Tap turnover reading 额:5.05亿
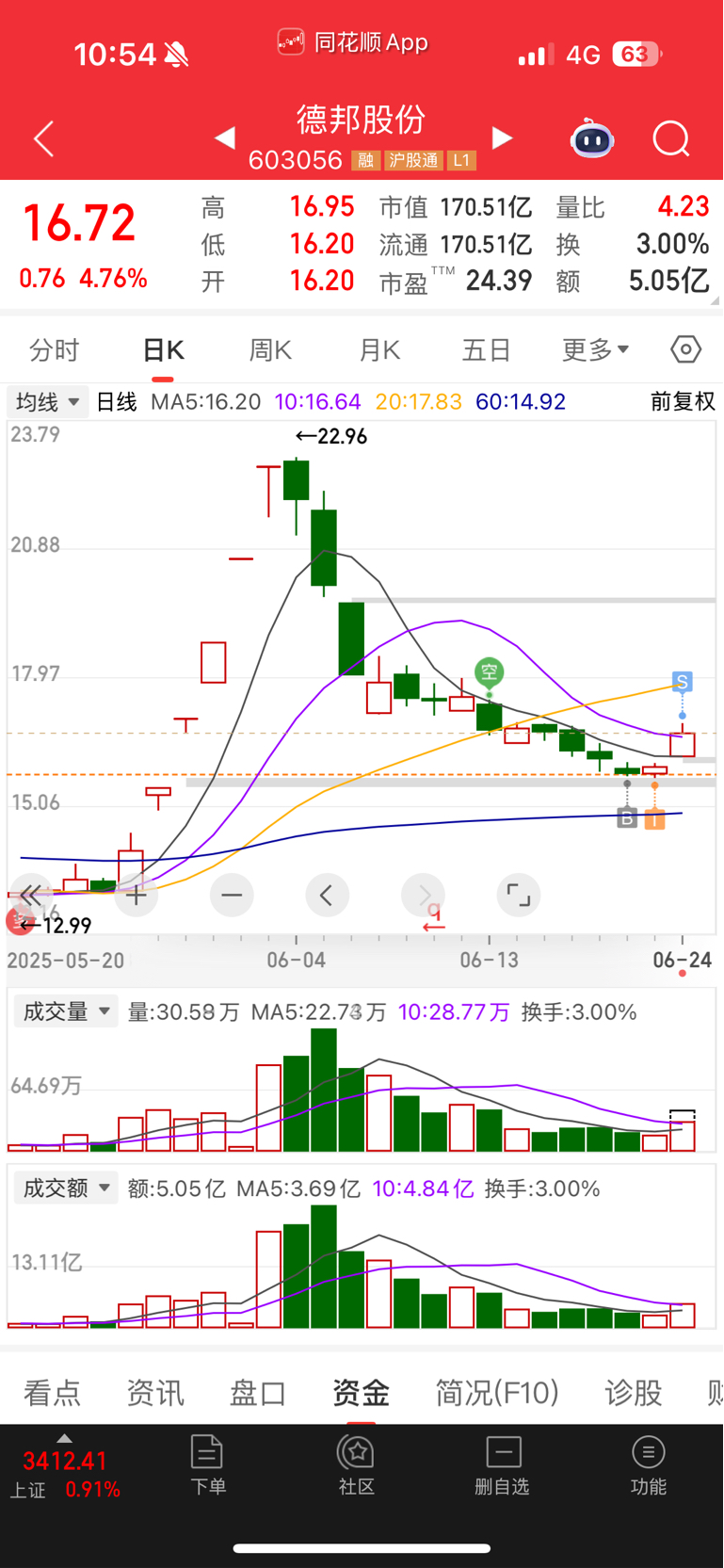This screenshot has height=1568, width=724. click(x=177, y=1188)
